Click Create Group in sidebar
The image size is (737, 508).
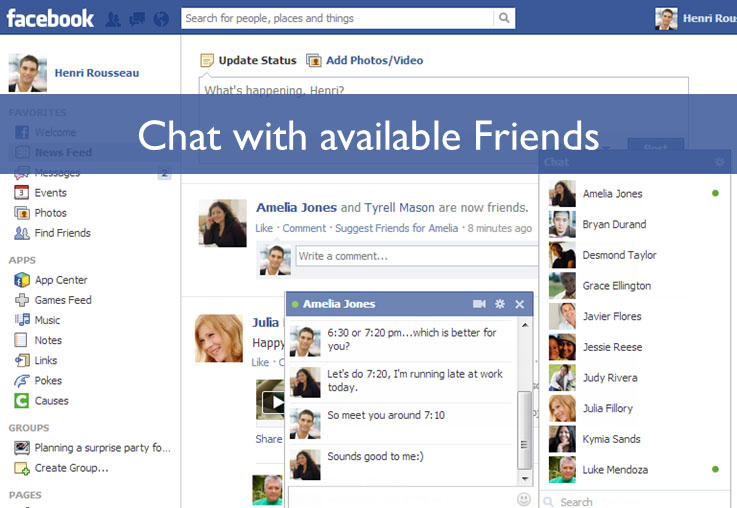click(x=71, y=467)
